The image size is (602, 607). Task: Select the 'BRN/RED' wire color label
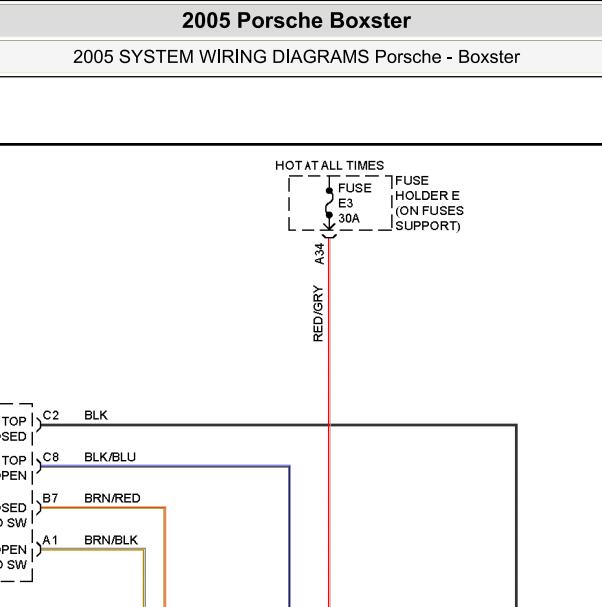(x=112, y=498)
